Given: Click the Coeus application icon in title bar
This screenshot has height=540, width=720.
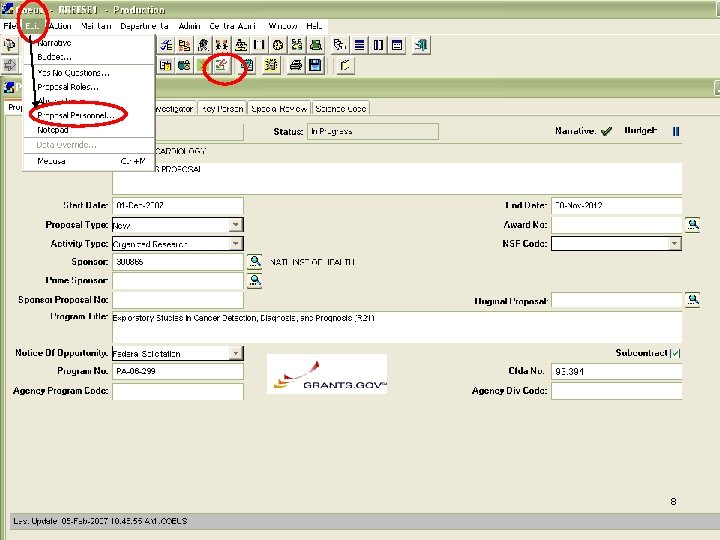Looking at the screenshot, I should (8, 9).
